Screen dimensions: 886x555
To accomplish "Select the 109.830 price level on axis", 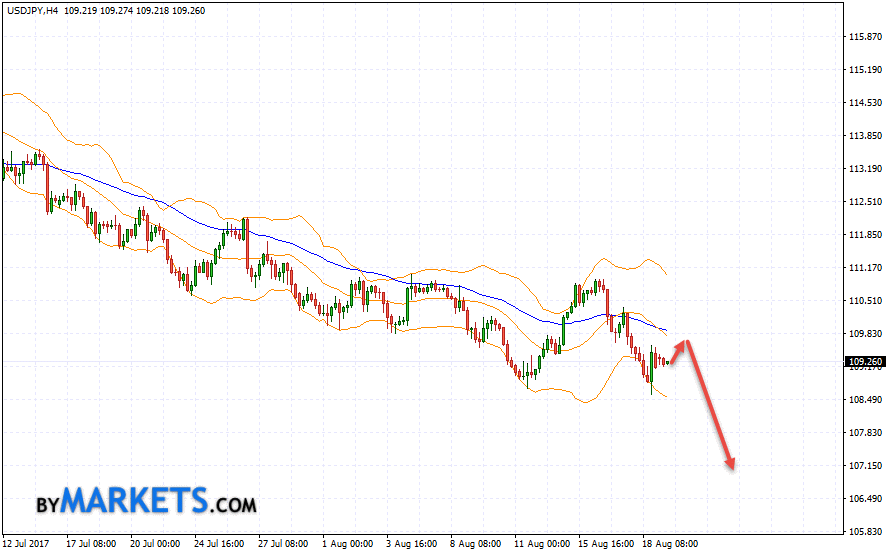I will pos(862,334).
